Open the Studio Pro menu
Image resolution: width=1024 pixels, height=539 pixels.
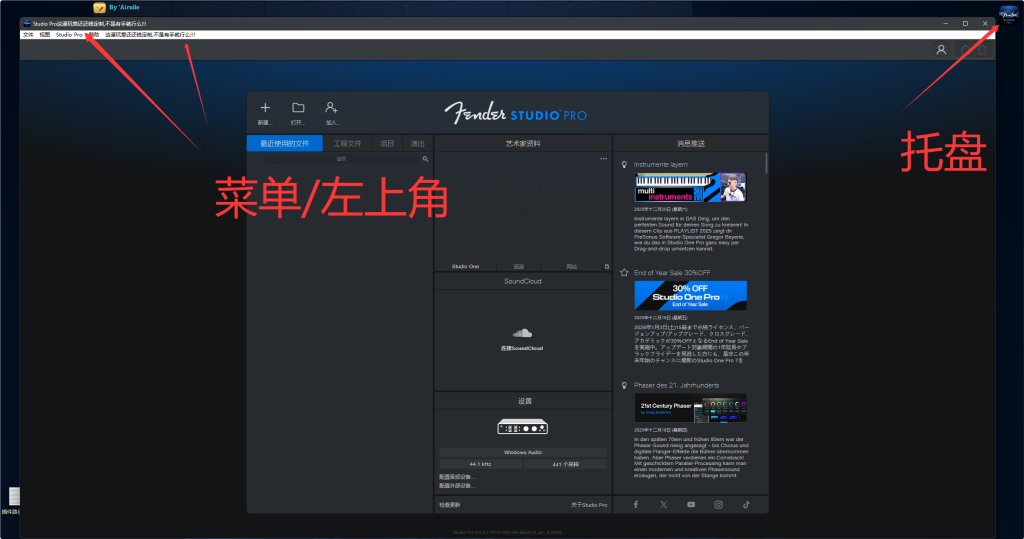[x=69, y=35]
